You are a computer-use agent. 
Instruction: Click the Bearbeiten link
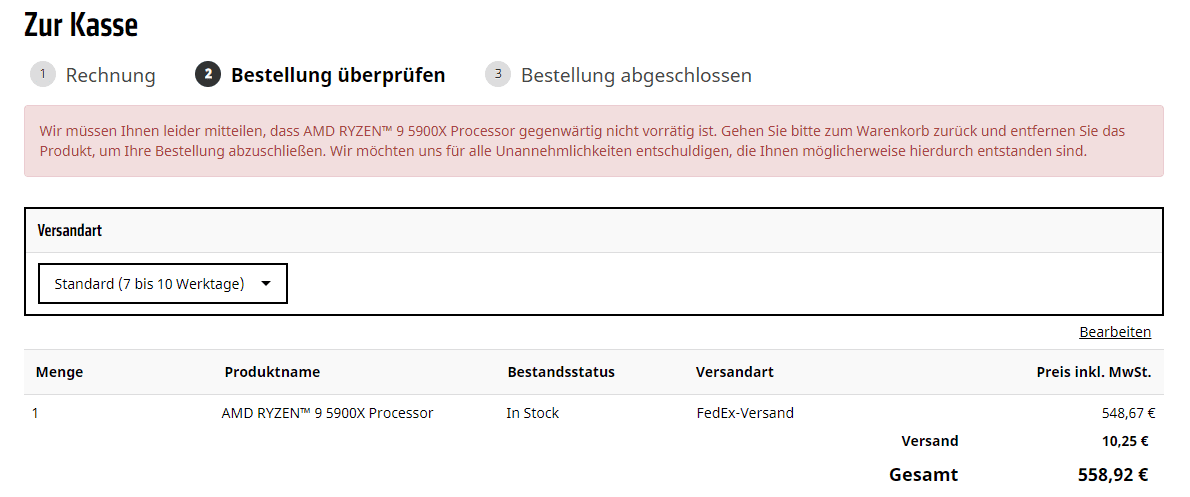pyautogui.click(x=1115, y=332)
